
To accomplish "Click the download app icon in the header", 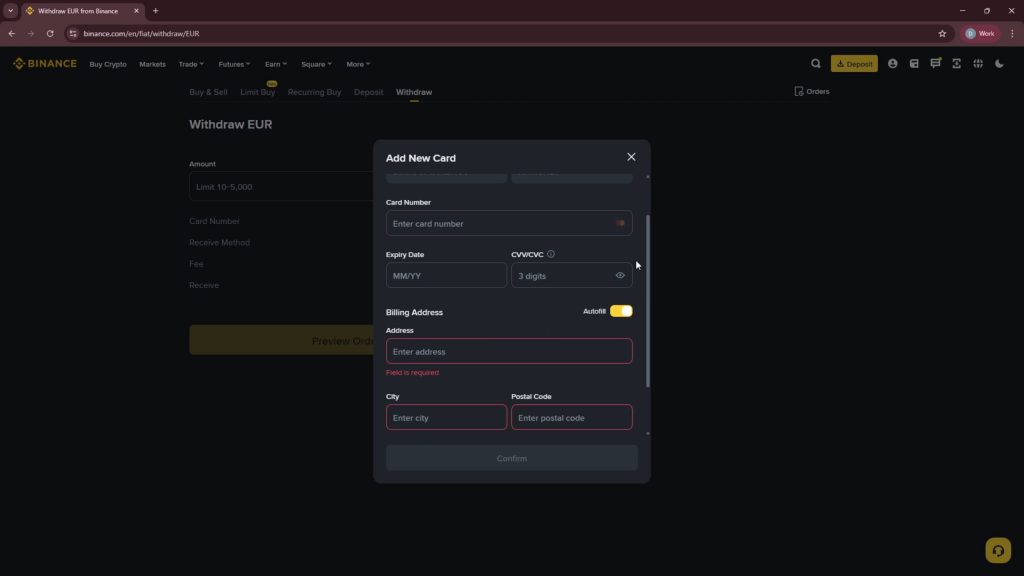I will (x=956, y=63).
